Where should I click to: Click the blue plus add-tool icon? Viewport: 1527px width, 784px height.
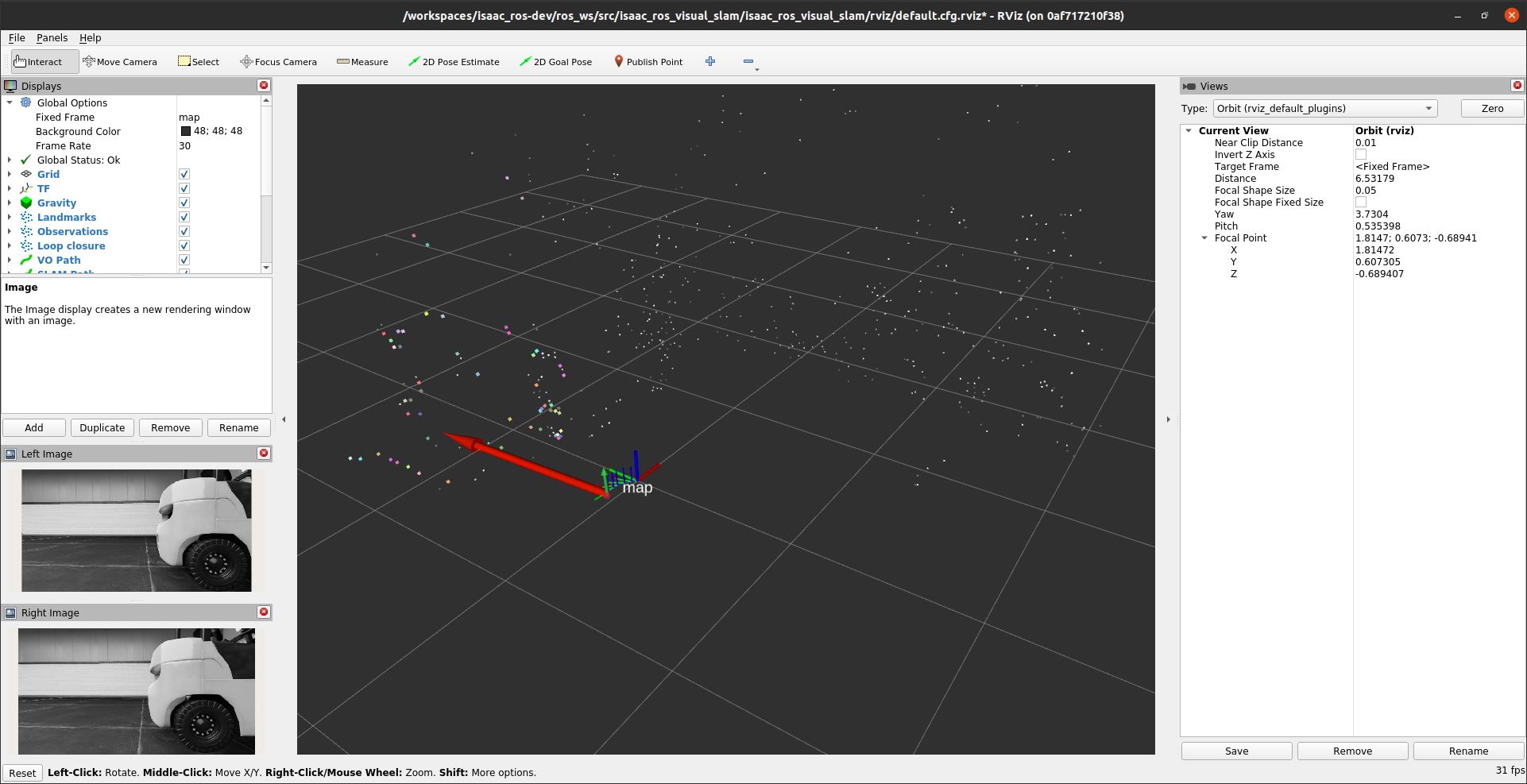[710, 62]
